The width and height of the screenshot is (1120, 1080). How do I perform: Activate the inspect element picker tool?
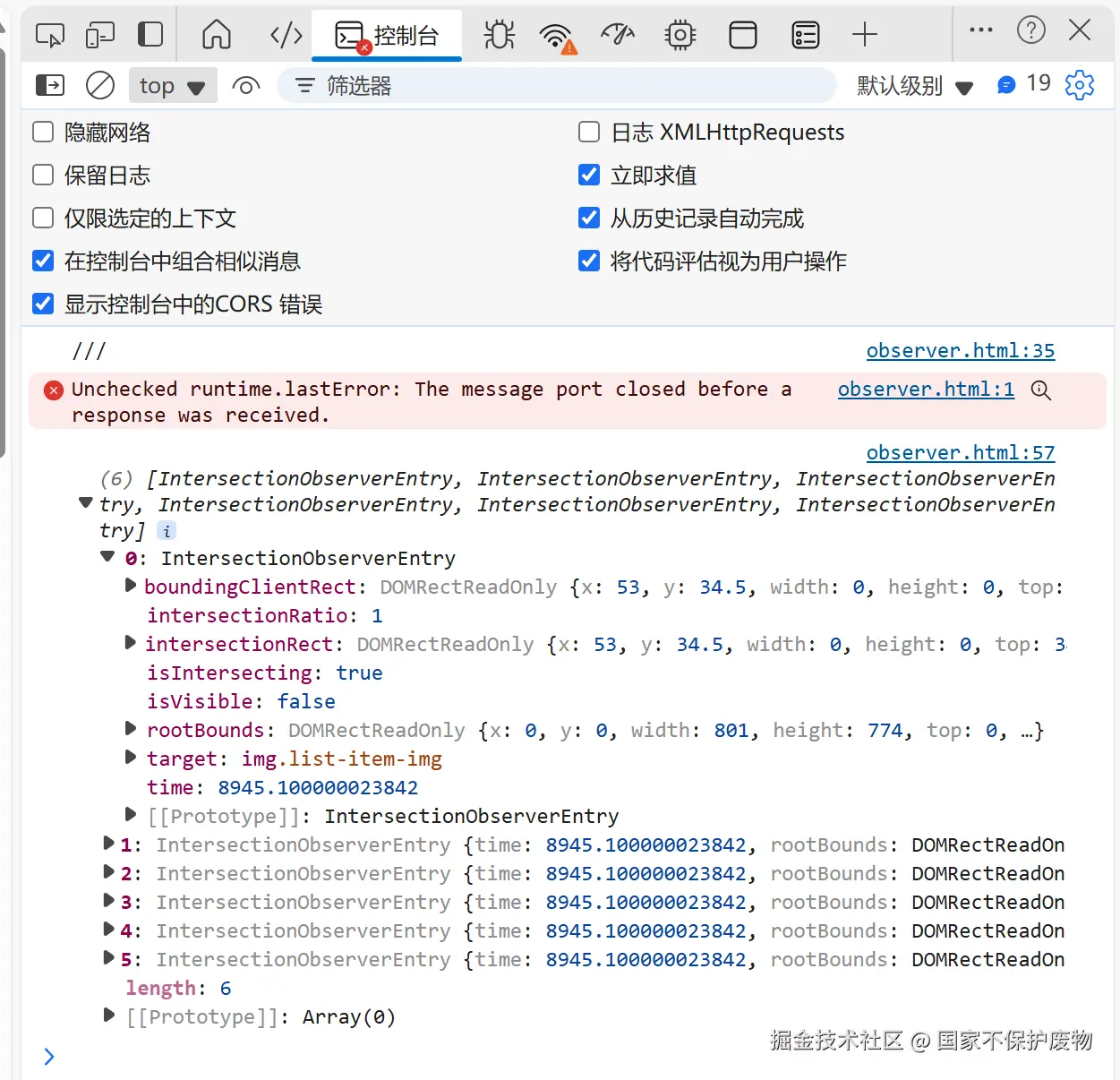pyautogui.click(x=50, y=35)
